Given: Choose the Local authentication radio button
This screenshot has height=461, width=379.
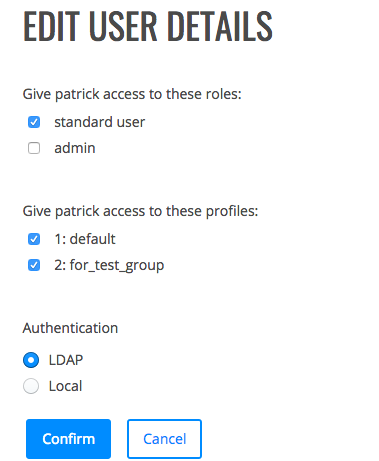Looking at the screenshot, I should [31, 386].
